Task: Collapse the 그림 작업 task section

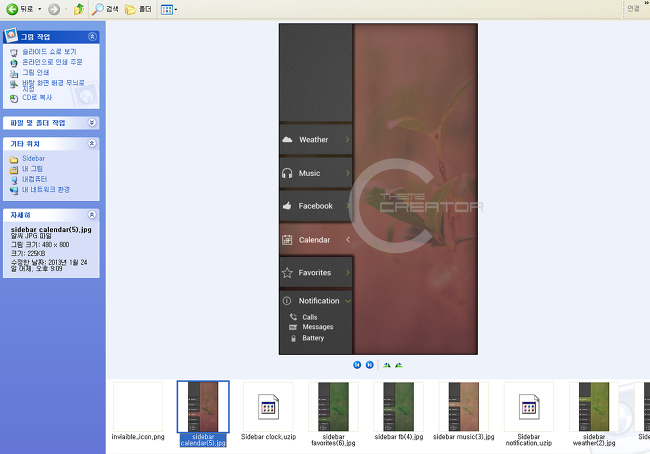Action: click(92, 36)
